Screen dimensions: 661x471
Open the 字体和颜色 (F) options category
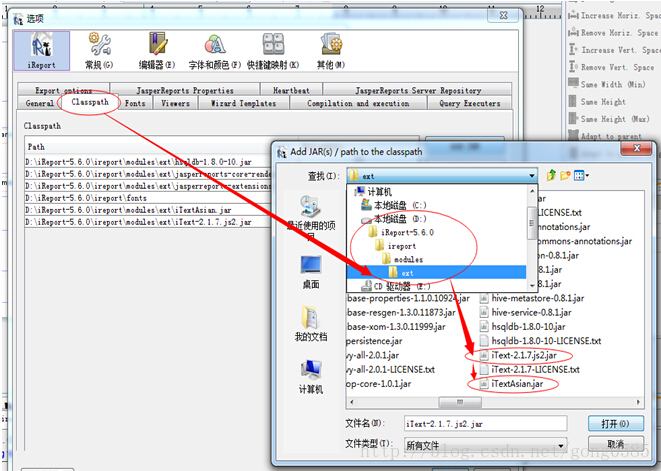[x=215, y=51]
